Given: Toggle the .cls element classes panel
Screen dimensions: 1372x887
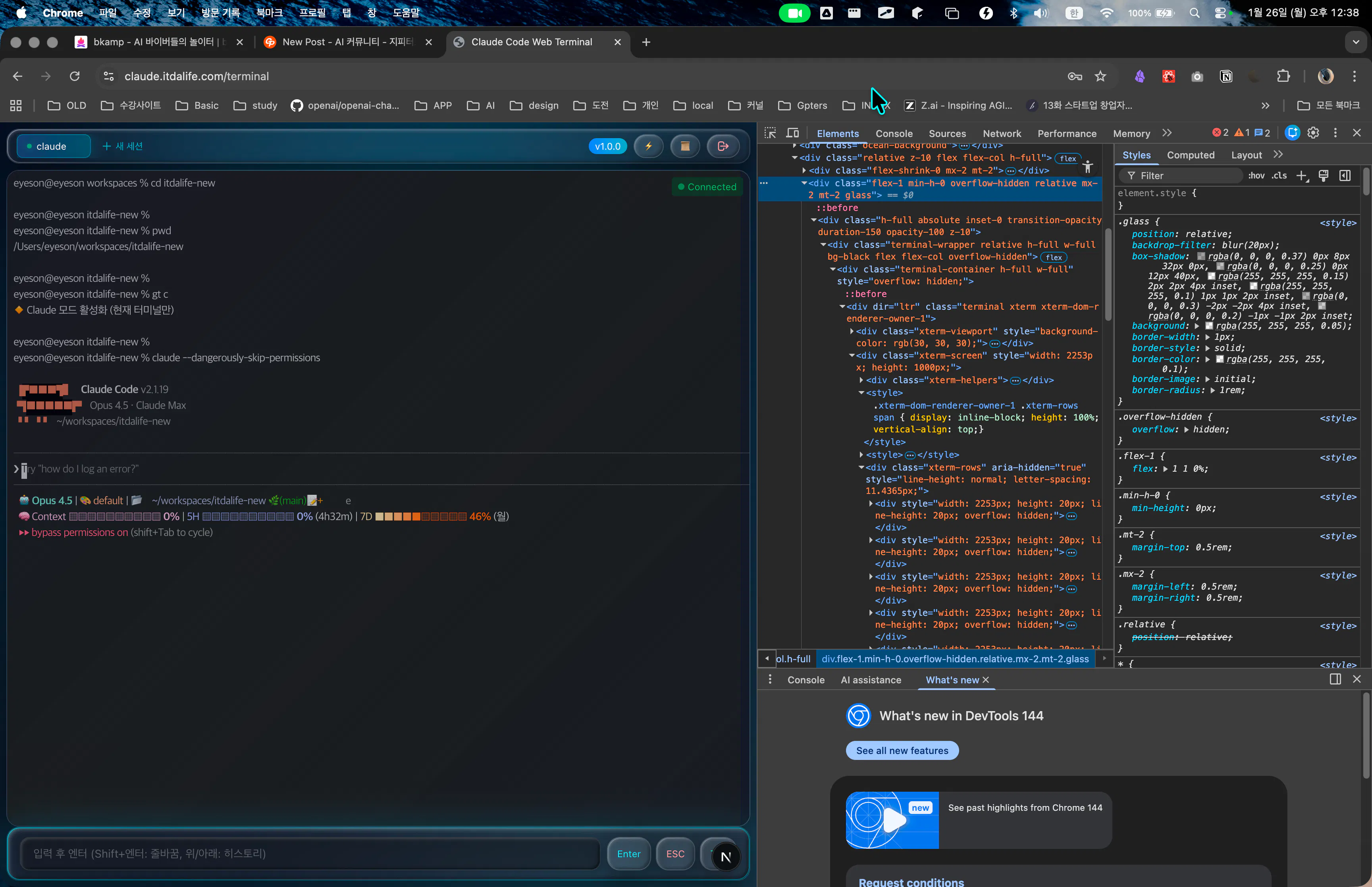Looking at the screenshot, I should (1279, 175).
